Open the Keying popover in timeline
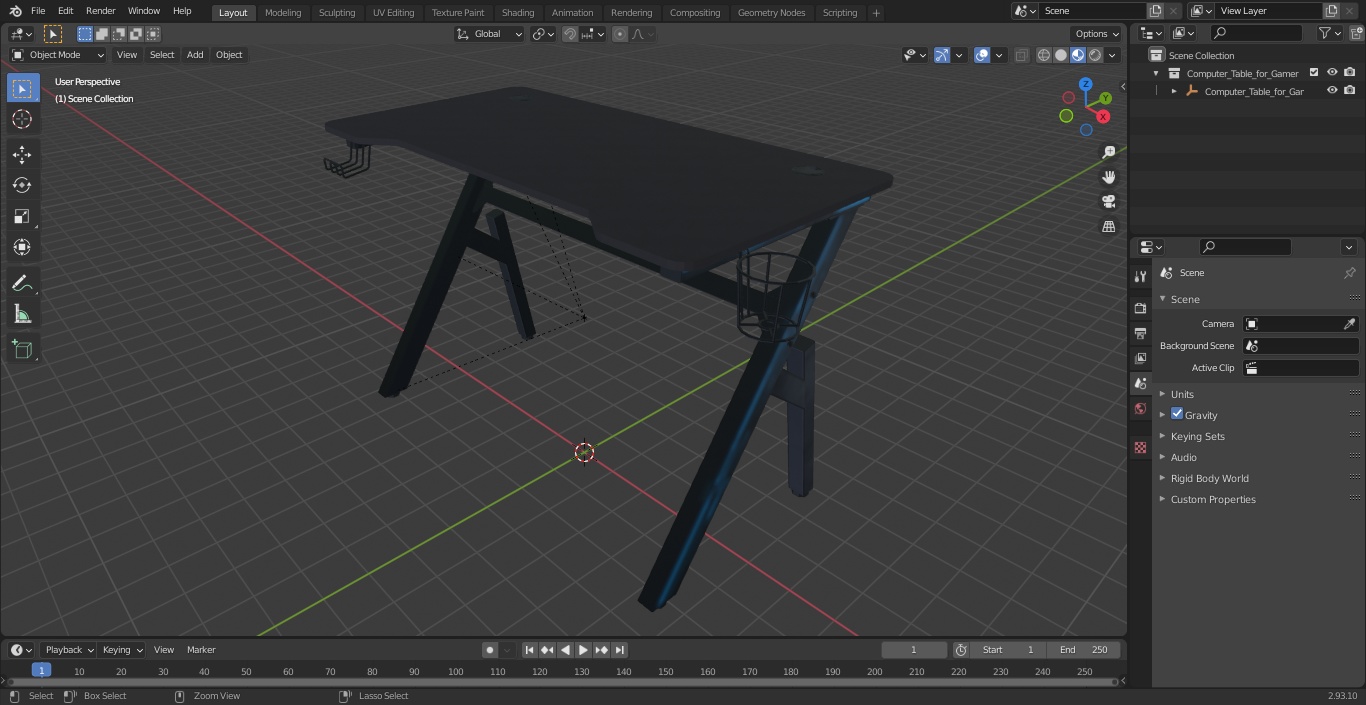Viewport: 1366px width, 705px height. click(x=122, y=650)
